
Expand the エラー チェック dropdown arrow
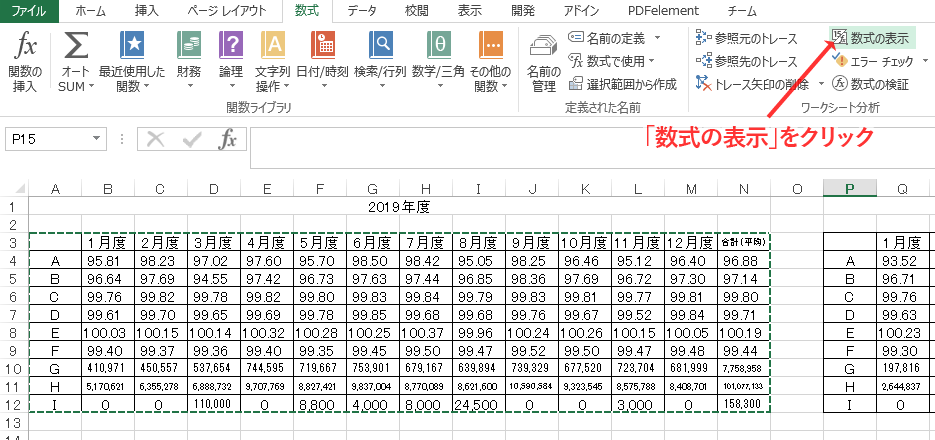[925, 60]
